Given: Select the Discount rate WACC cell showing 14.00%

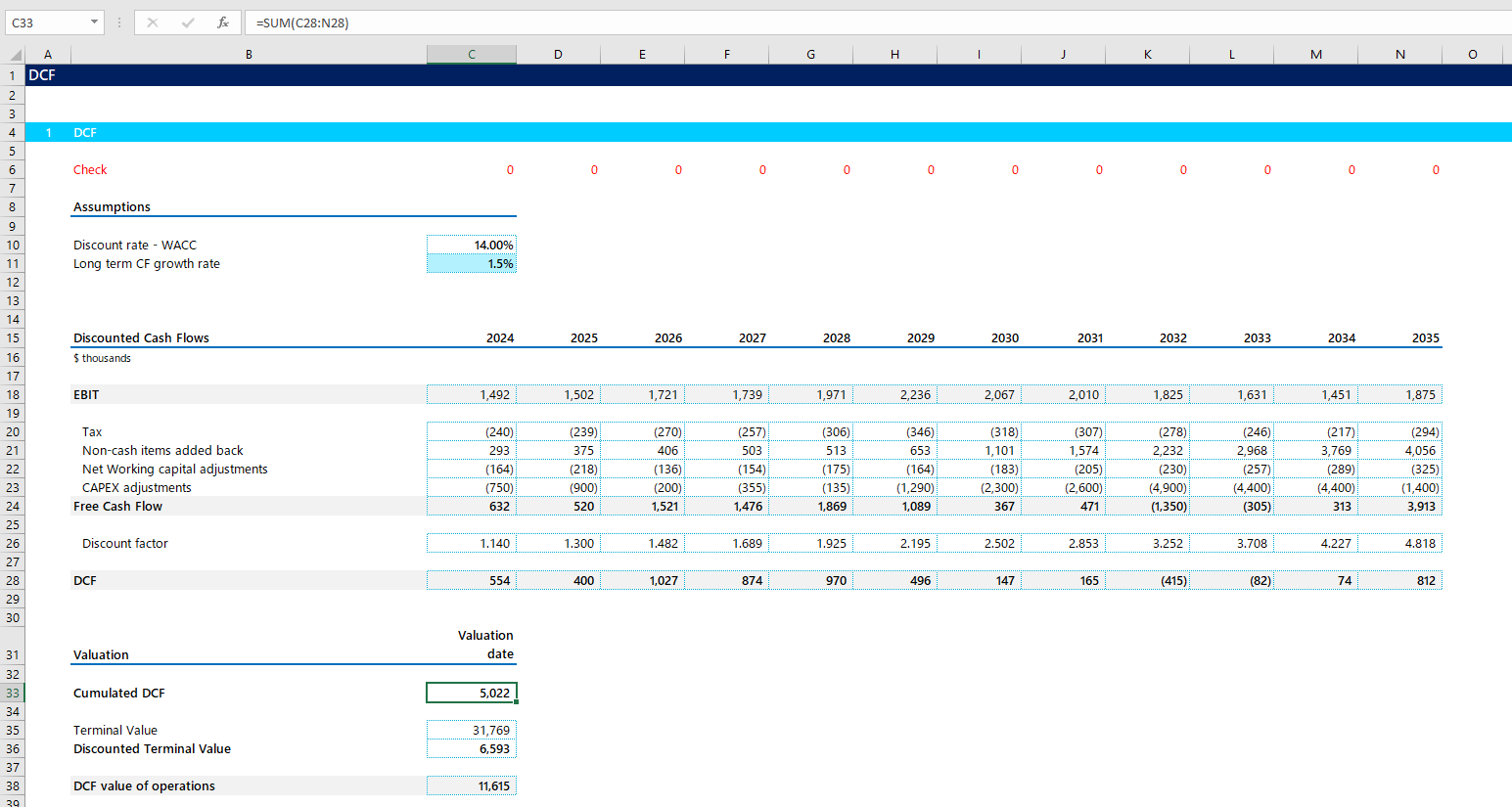Looking at the screenshot, I should coord(472,246).
